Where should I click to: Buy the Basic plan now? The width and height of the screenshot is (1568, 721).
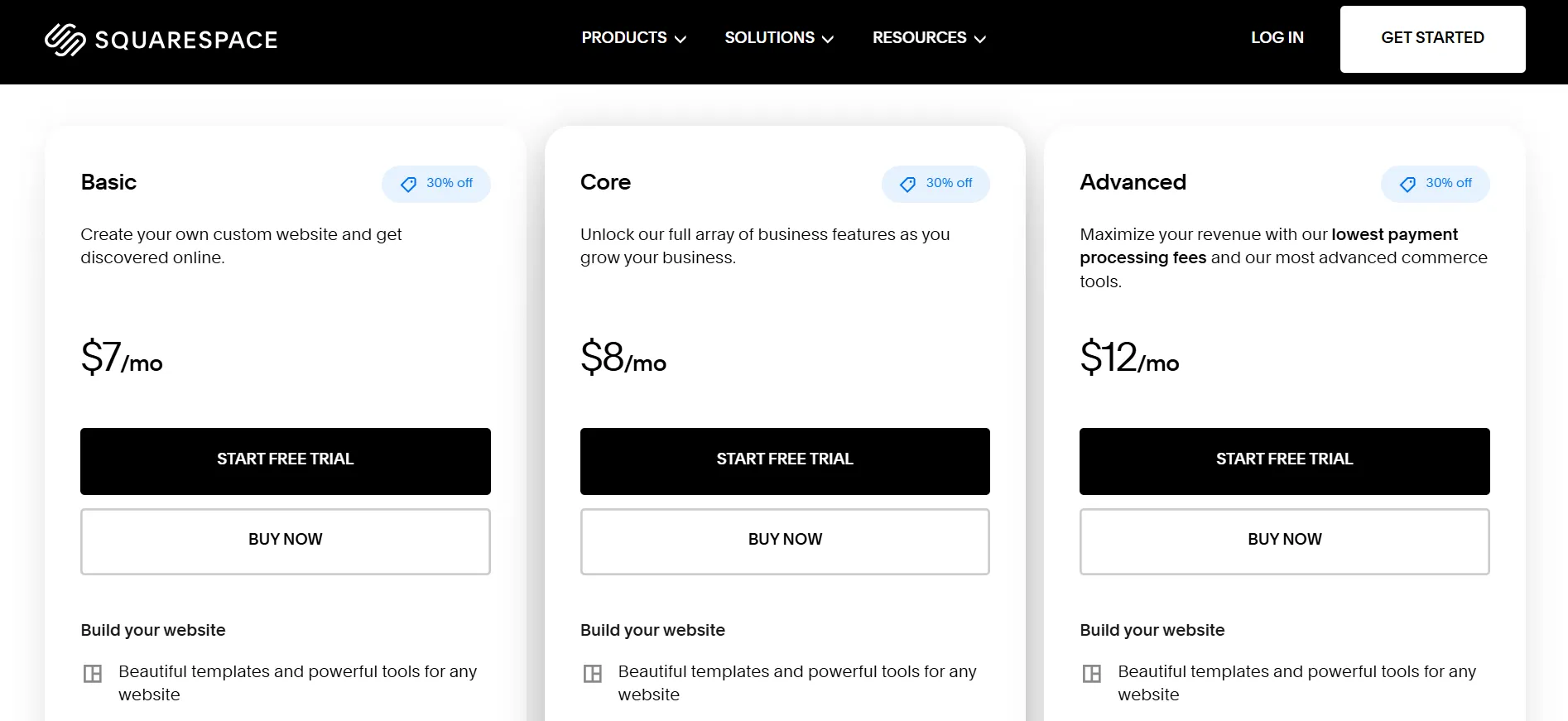286,541
